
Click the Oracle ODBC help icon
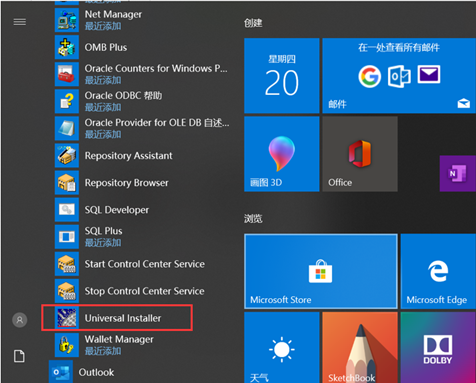[x=67, y=101]
